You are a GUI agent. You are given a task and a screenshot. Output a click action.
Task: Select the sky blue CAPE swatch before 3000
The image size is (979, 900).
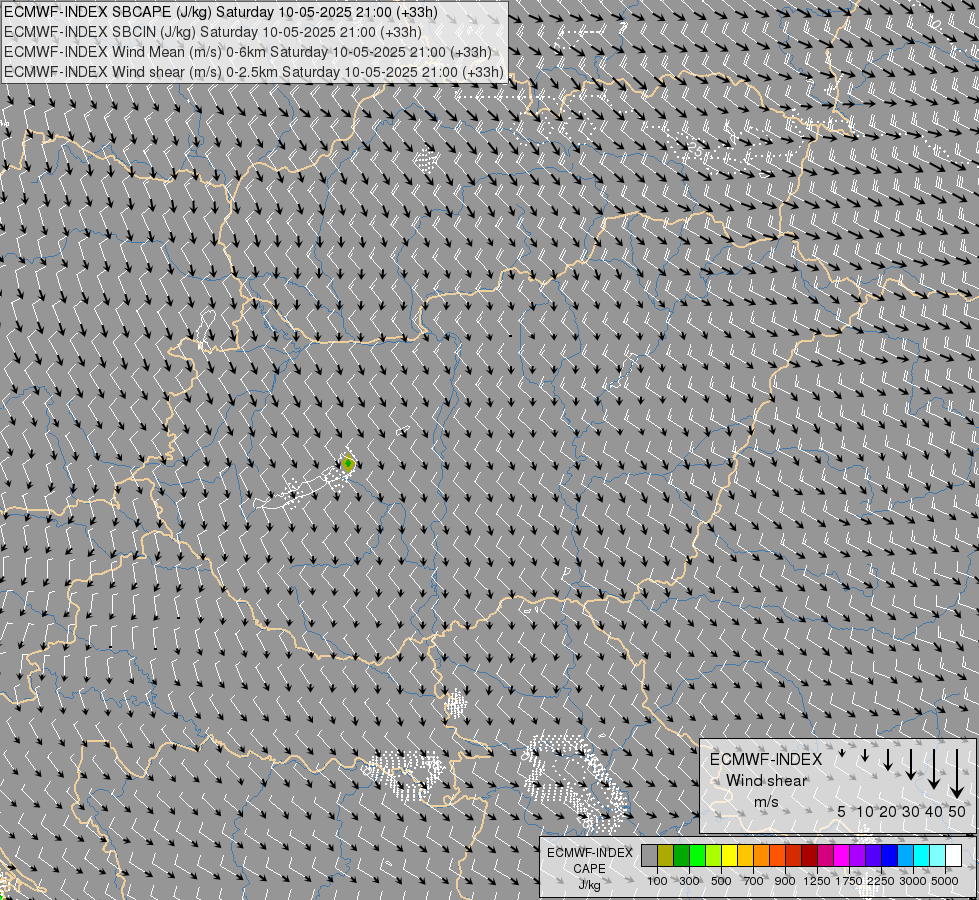(905, 855)
